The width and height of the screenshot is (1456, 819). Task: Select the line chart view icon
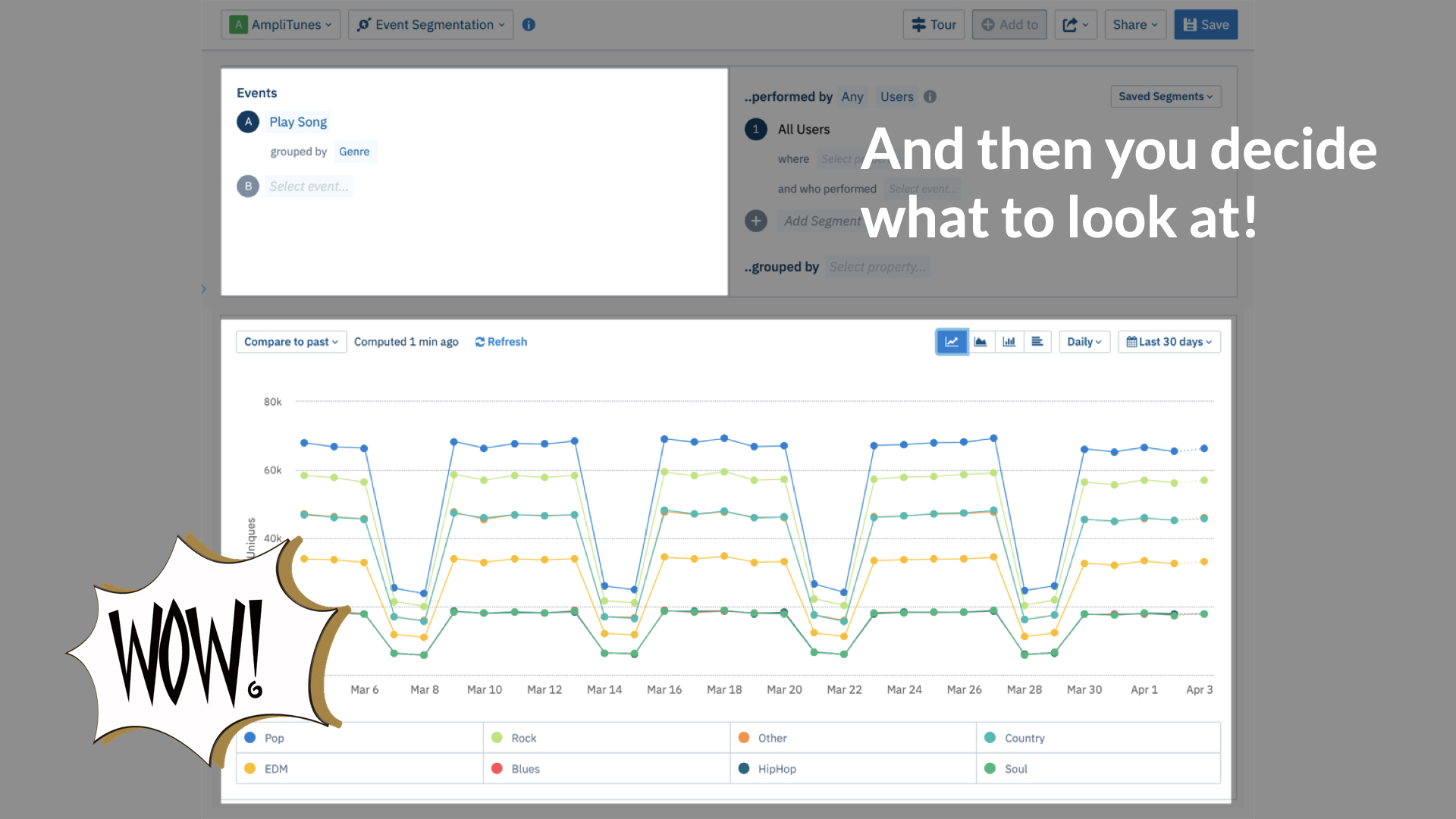951,342
